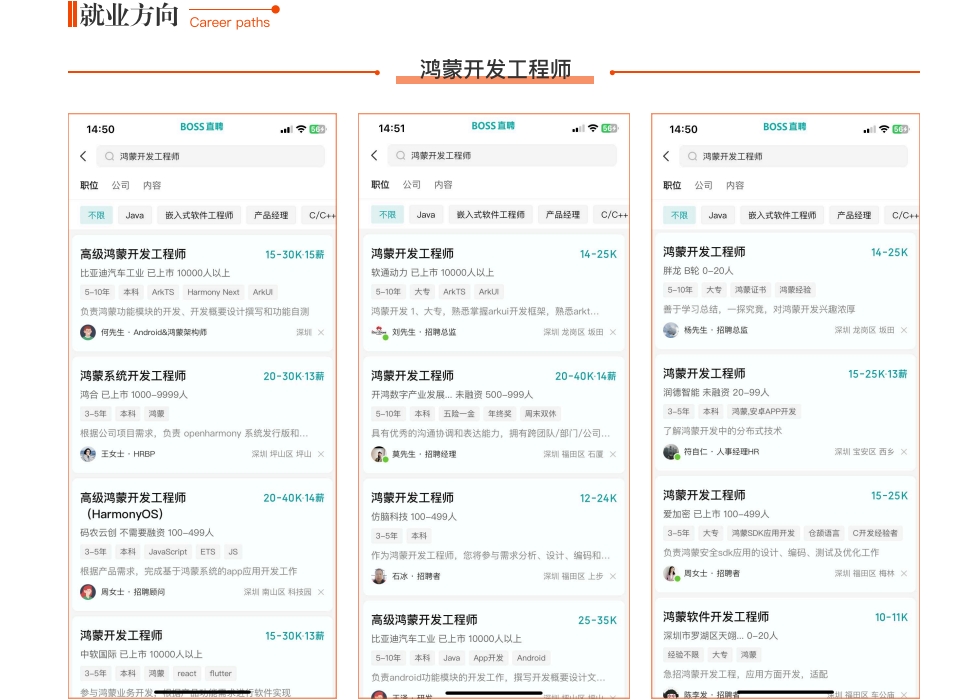The height and width of the screenshot is (700, 980).
Task: Dismiss the 比亚迪汽车工业 15-30K job card
Action: tap(321, 332)
